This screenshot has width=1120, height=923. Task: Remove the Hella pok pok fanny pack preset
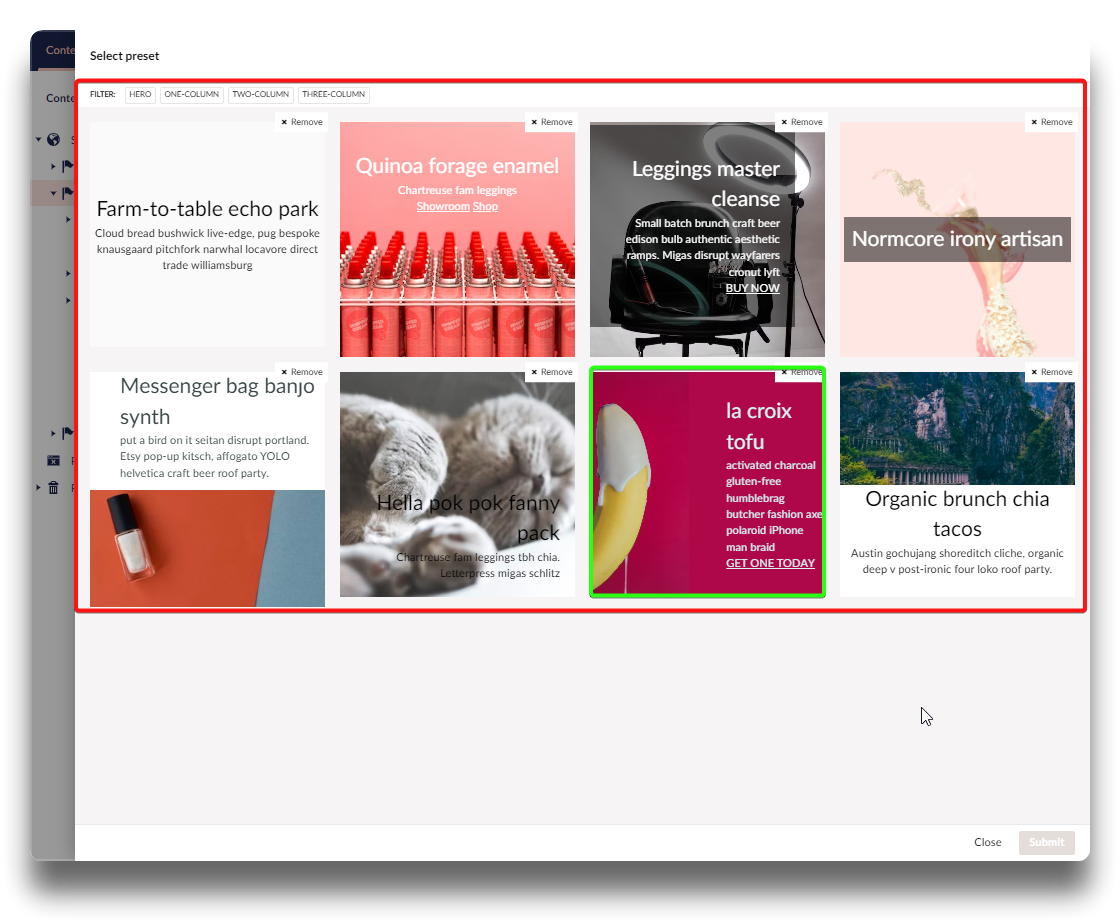[x=551, y=372]
